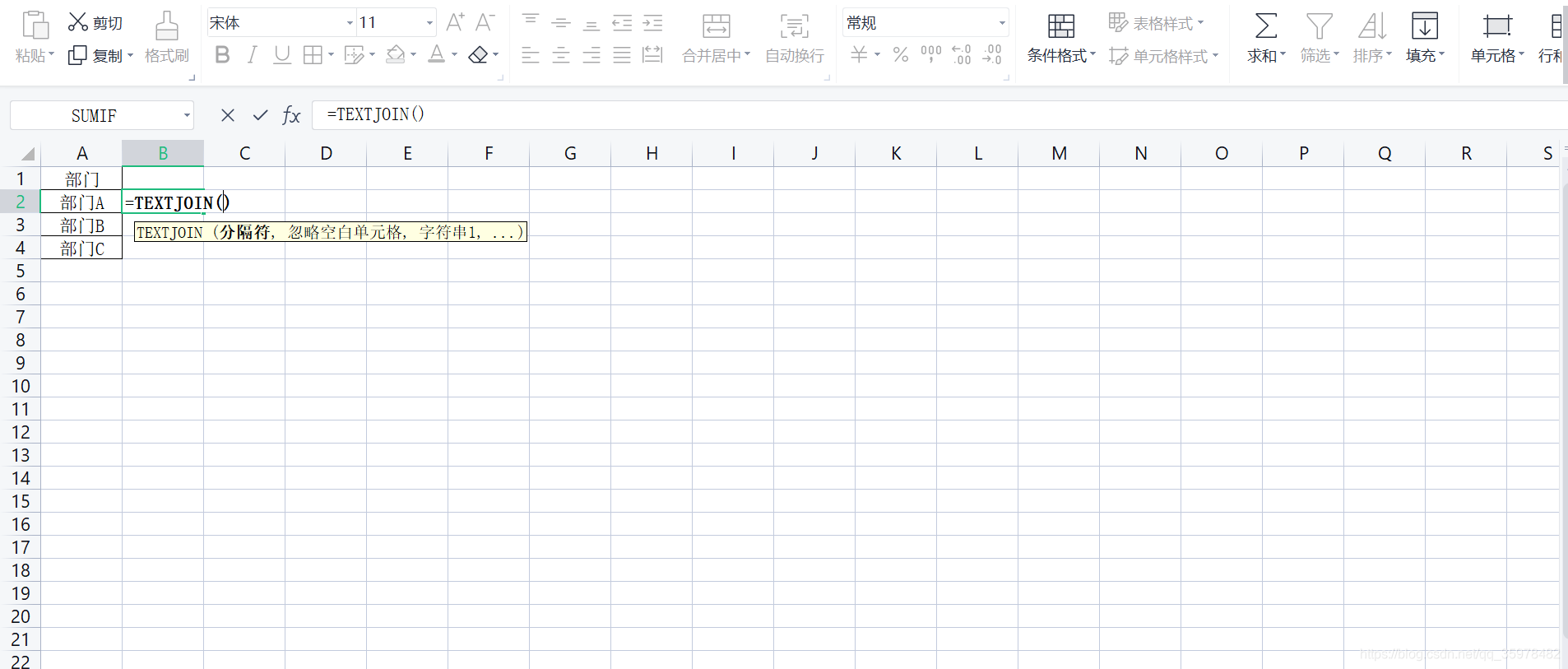Screen dimensions: 1568x669
Task: Click the decrease indent icon
Action: pyautogui.click(x=622, y=22)
